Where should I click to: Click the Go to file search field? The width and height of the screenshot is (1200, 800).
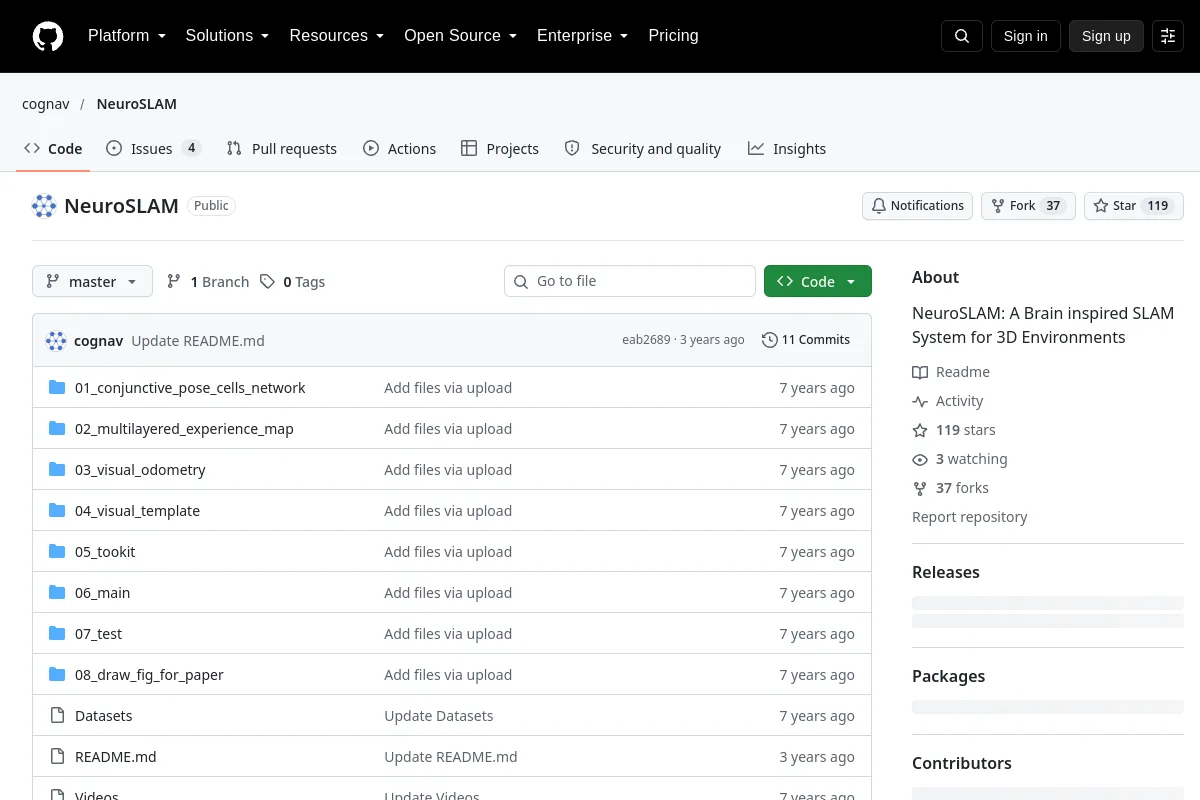(630, 281)
